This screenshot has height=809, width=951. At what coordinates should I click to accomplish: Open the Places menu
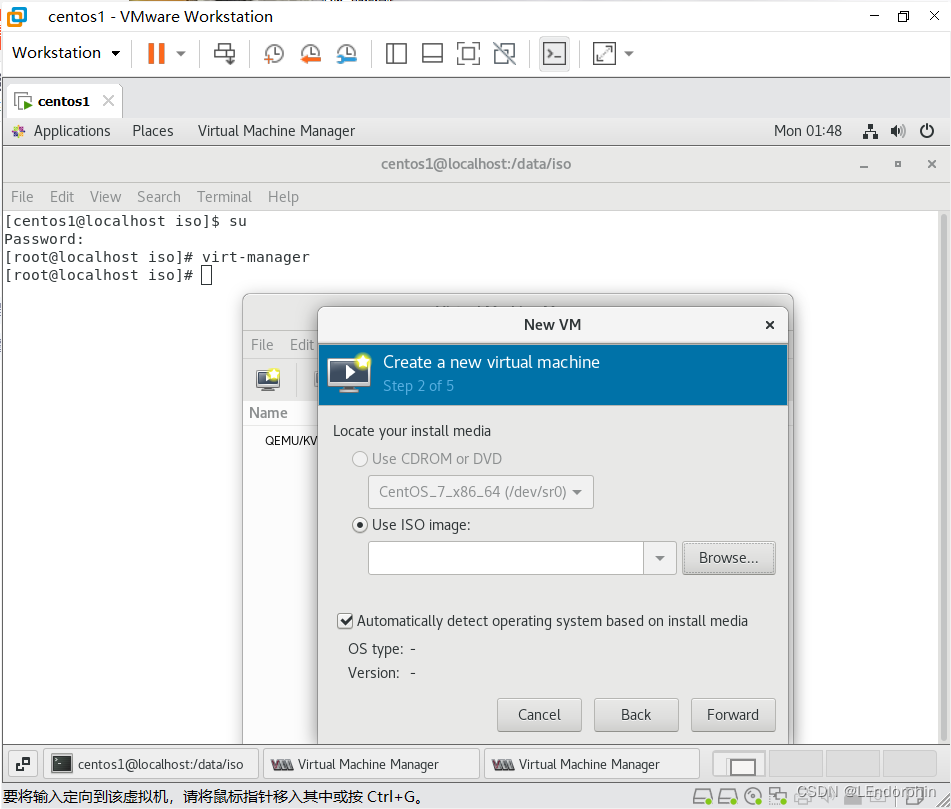[x=153, y=131]
